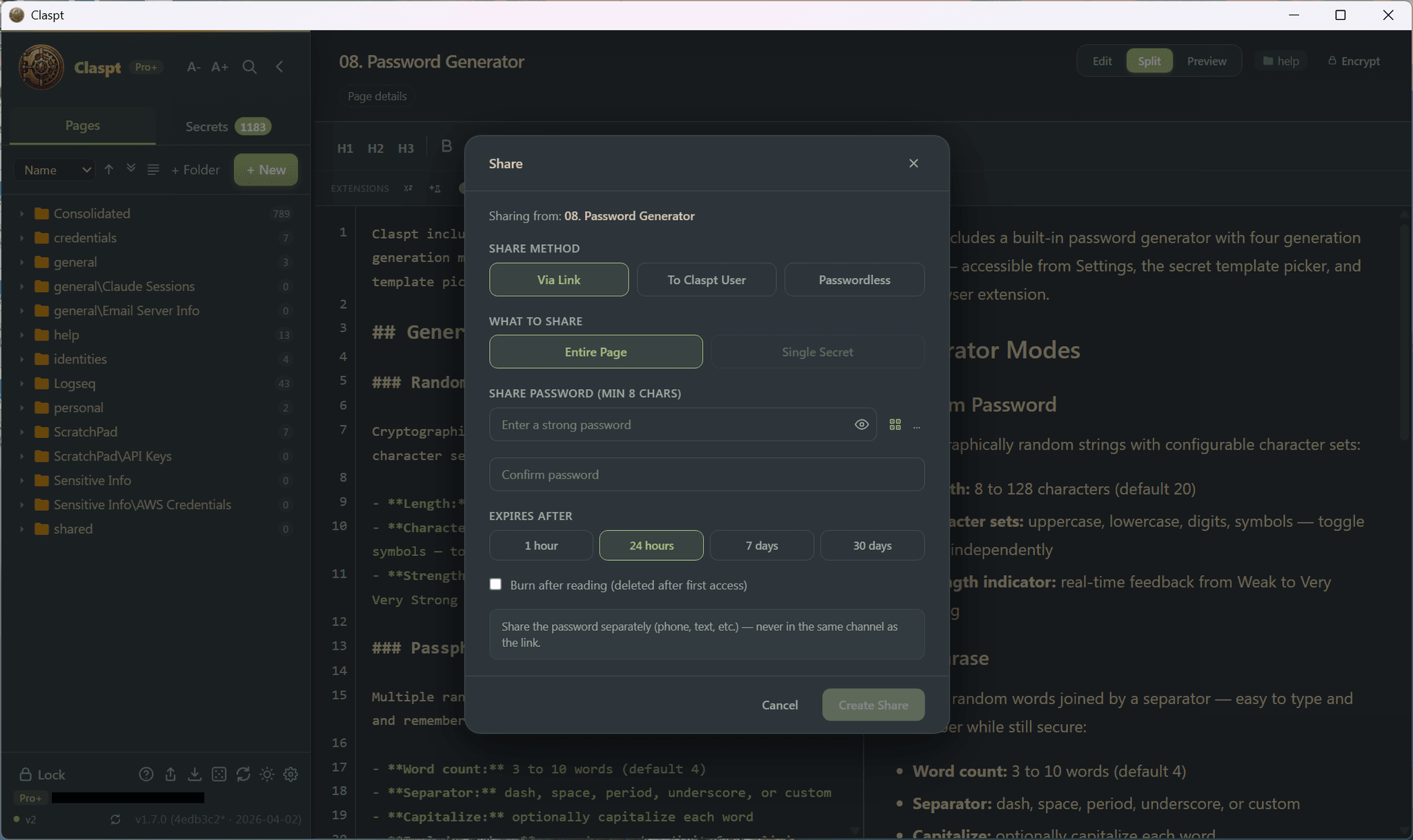
Task: Expand the help folder arrow
Action: (x=21, y=335)
